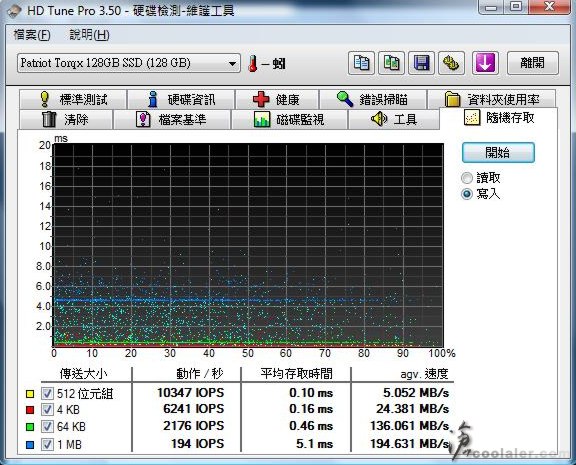Toggle the 4 KB checkbox
This screenshot has width=576, height=465.
[47, 410]
